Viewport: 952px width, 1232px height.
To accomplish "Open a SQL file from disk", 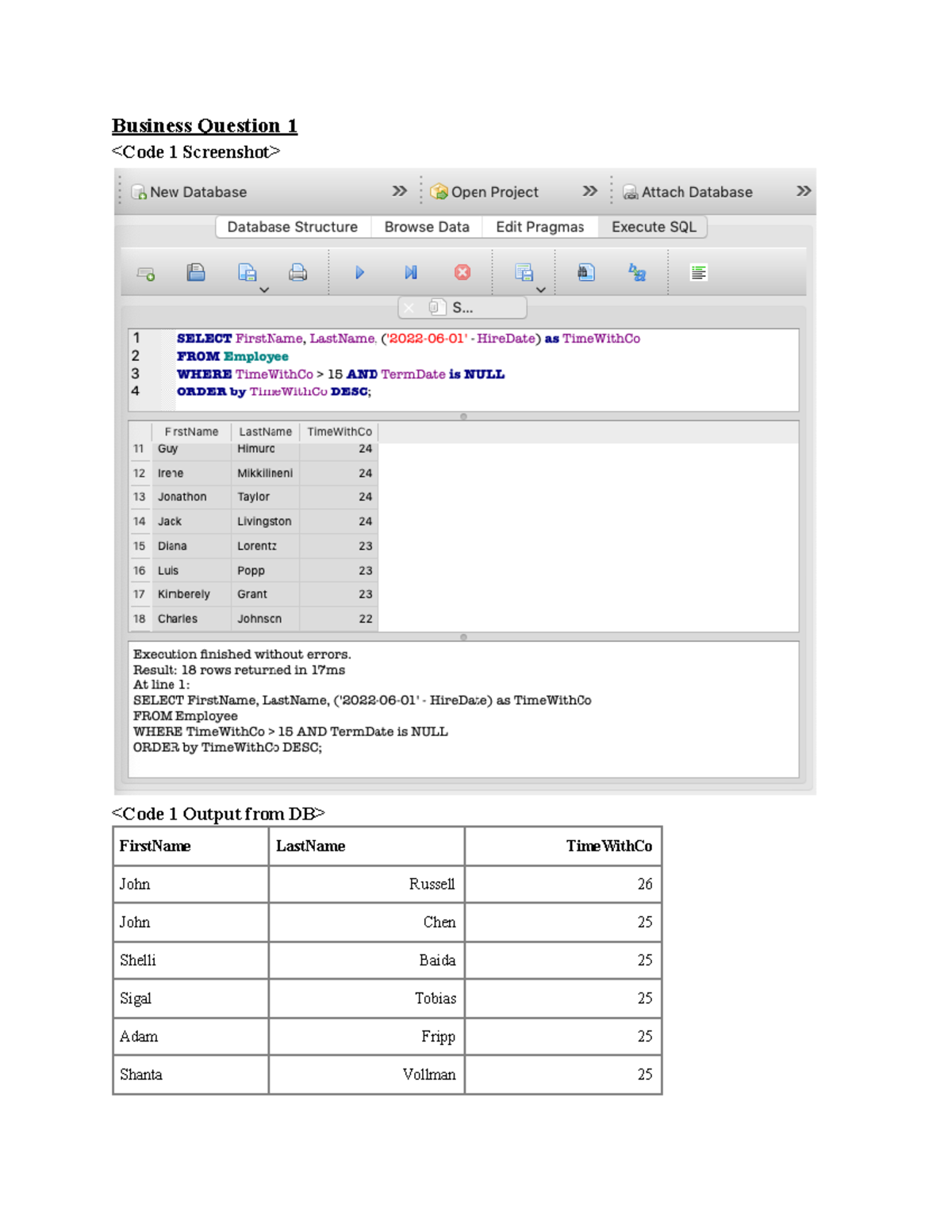I will [x=195, y=272].
